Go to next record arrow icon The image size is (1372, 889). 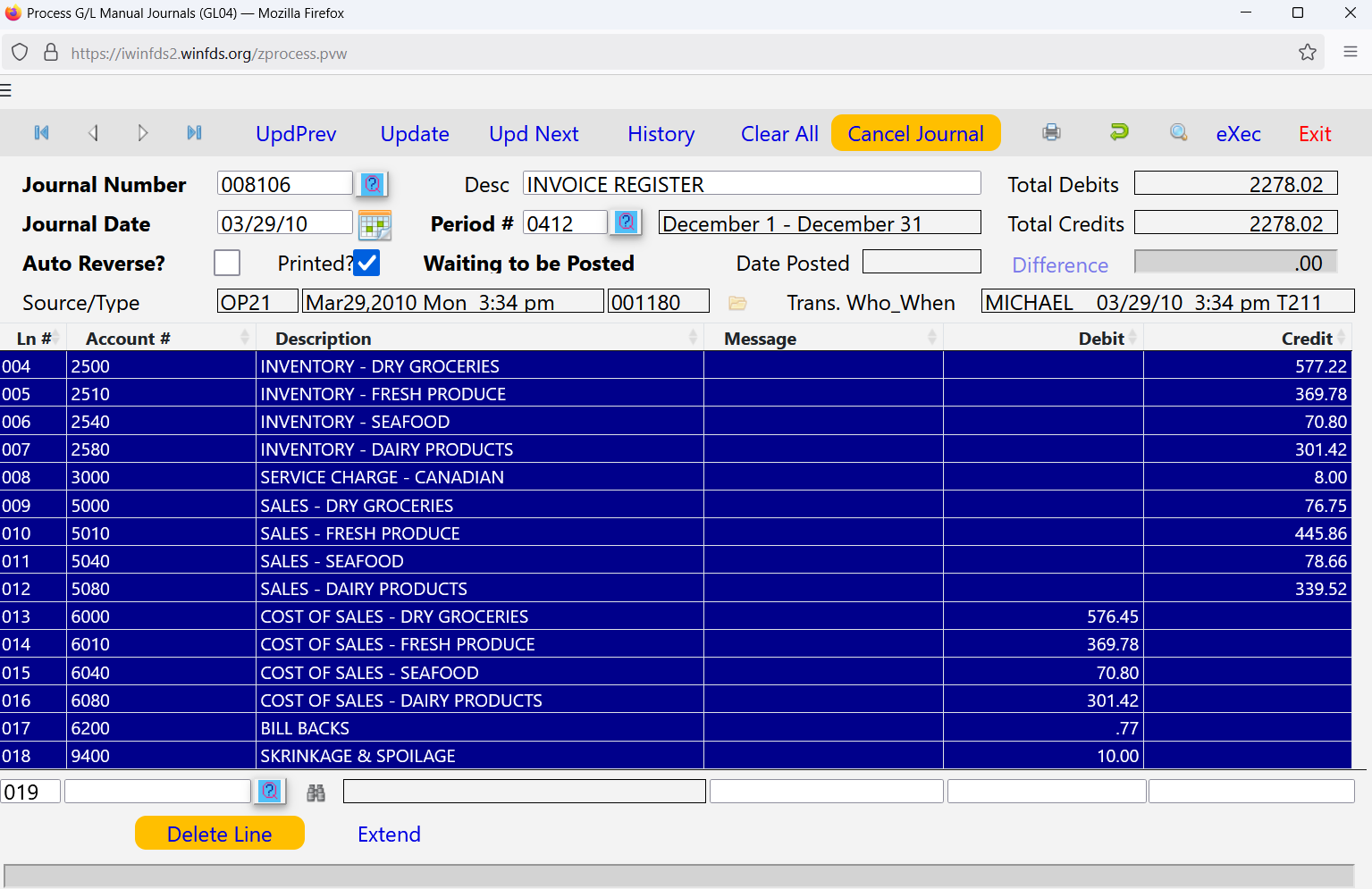tap(143, 132)
